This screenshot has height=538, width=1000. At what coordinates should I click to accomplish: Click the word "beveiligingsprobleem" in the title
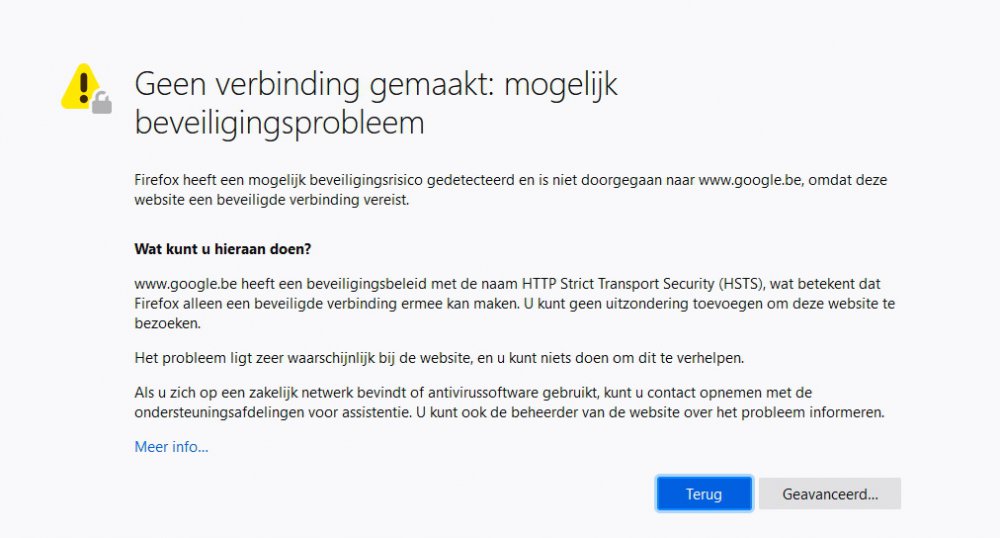click(279, 122)
